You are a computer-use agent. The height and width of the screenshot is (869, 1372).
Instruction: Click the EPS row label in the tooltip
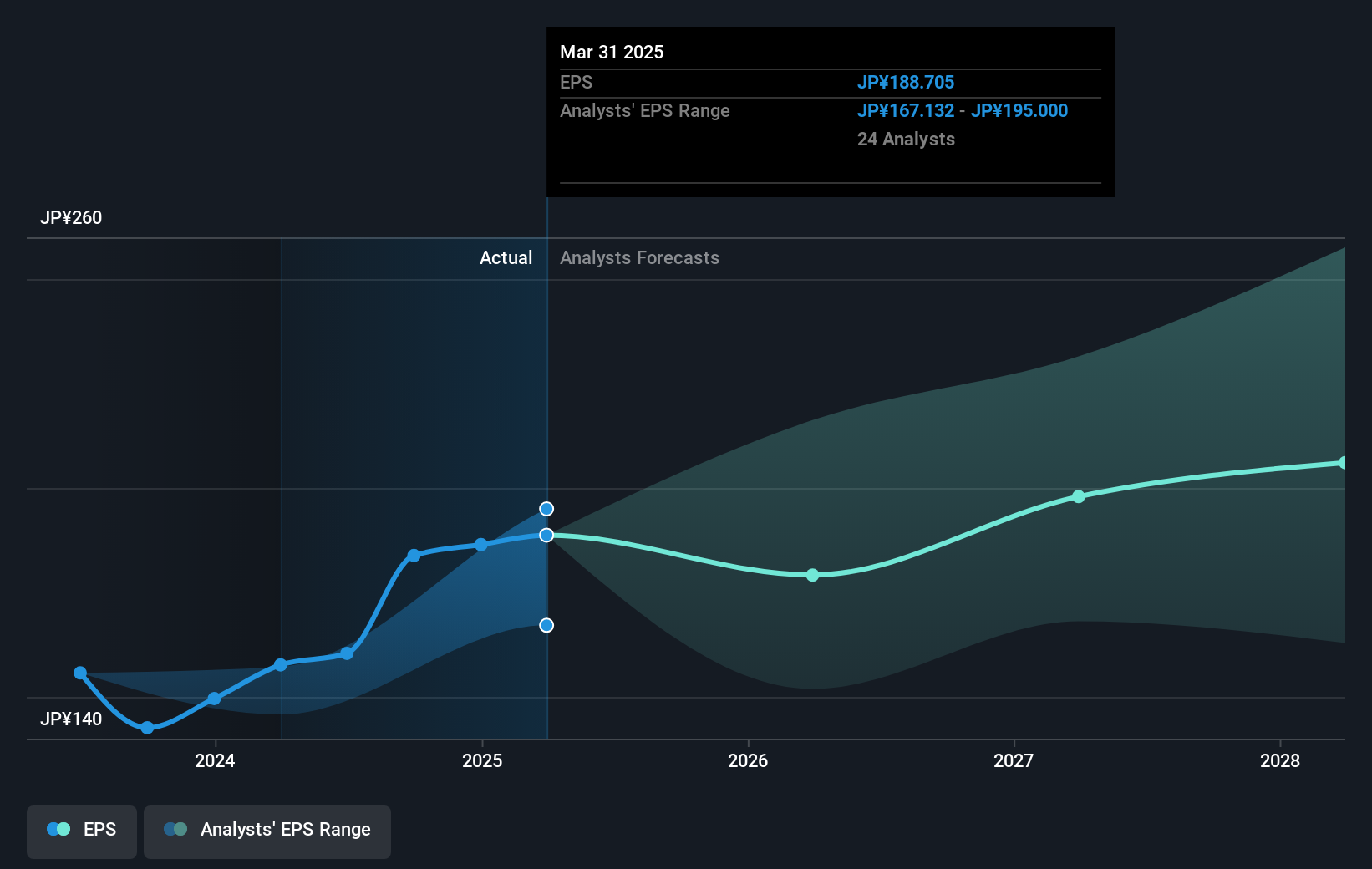[x=576, y=83]
